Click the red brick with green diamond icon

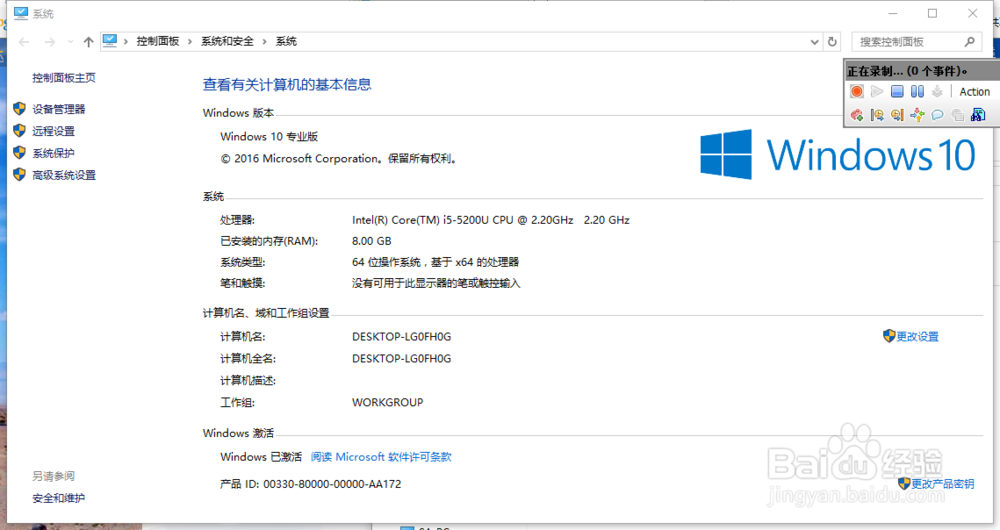[x=857, y=115]
